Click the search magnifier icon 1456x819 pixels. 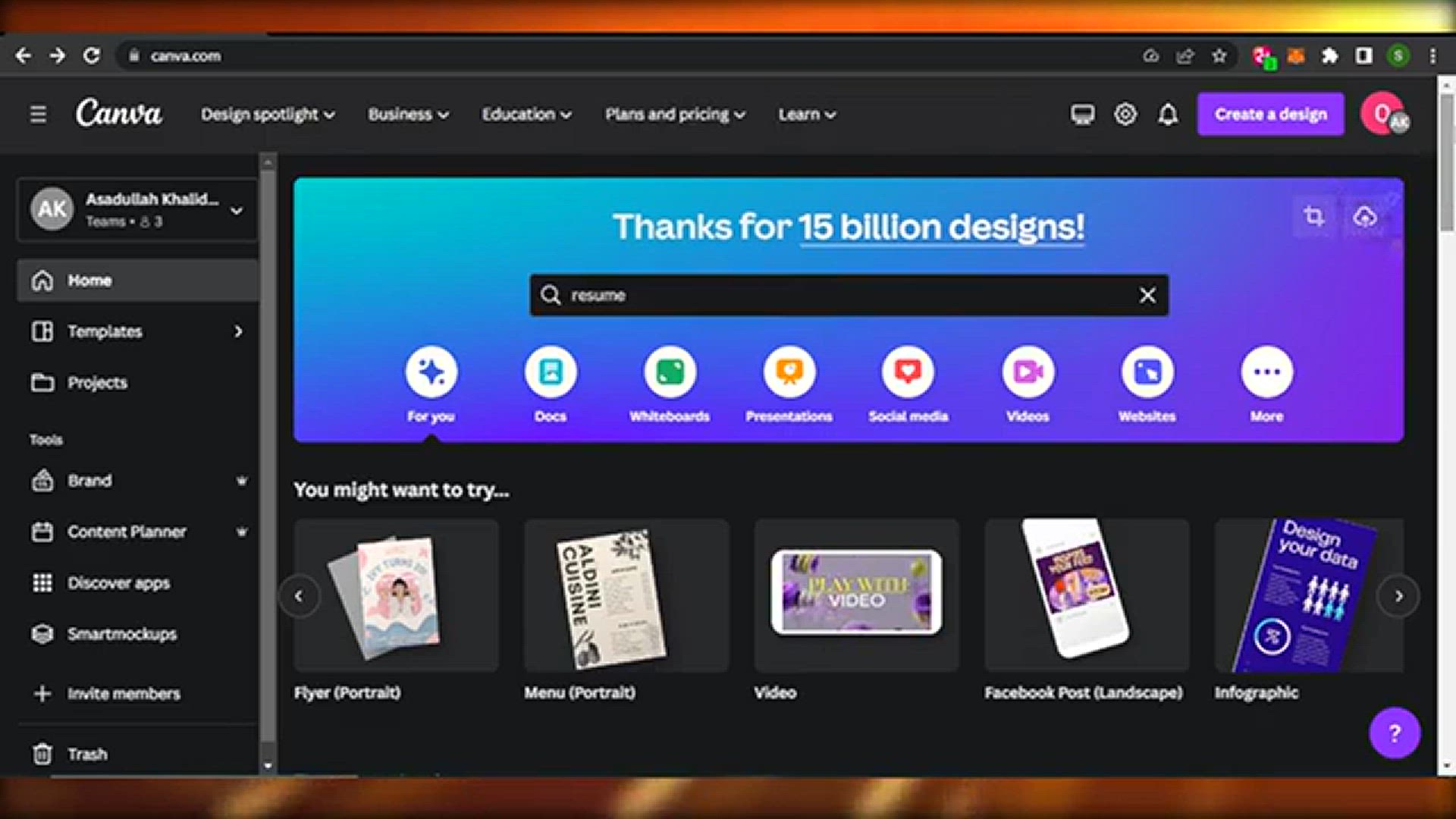(x=551, y=295)
